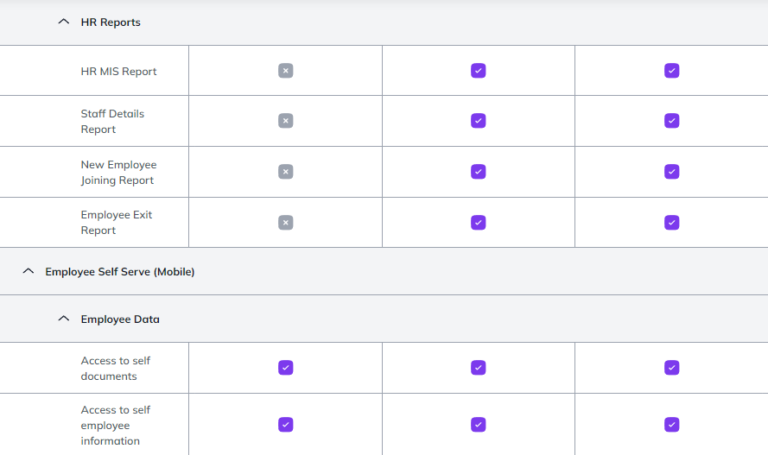This screenshot has width=768, height=455.
Task: Select the Employee Data heading text
Action: [x=120, y=319]
